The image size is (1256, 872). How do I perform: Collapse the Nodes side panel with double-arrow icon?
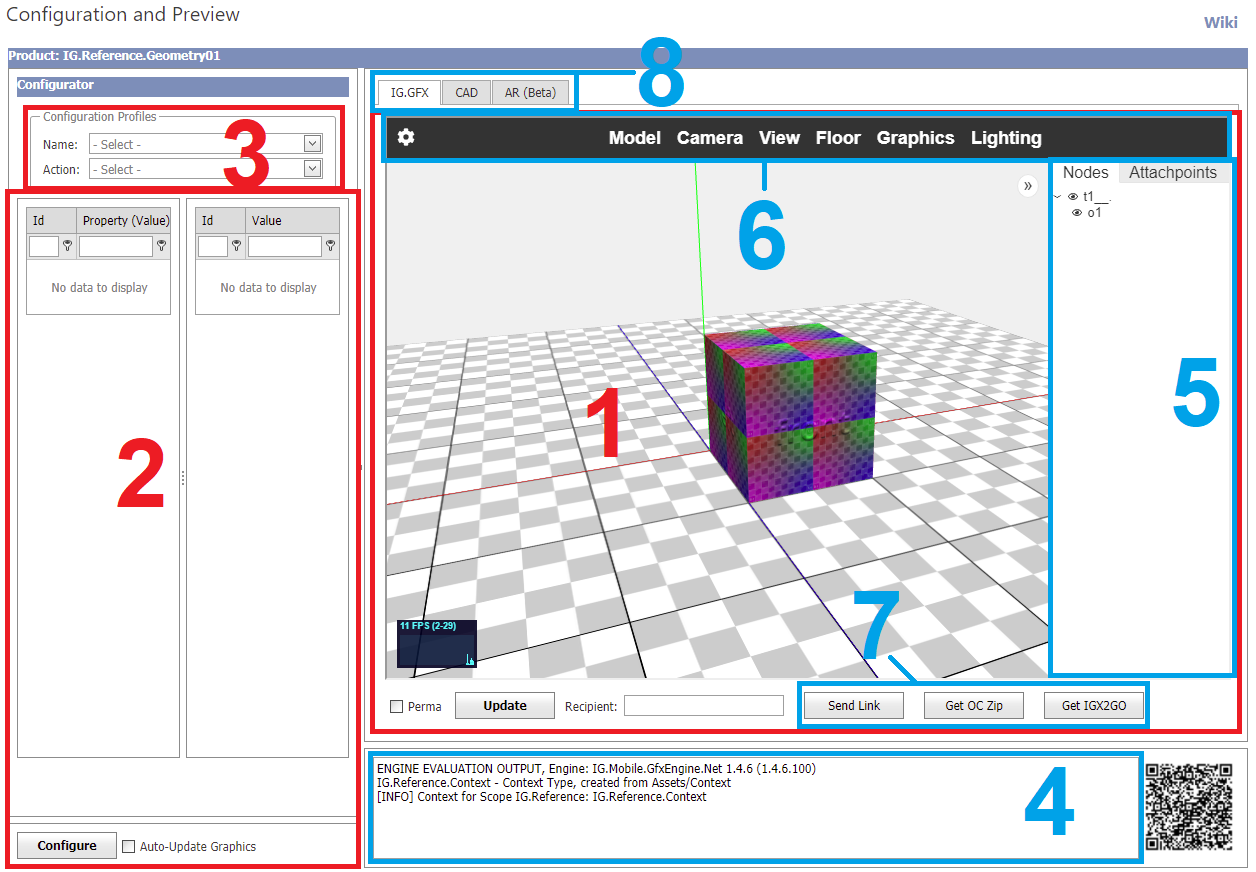(1027, 186)
